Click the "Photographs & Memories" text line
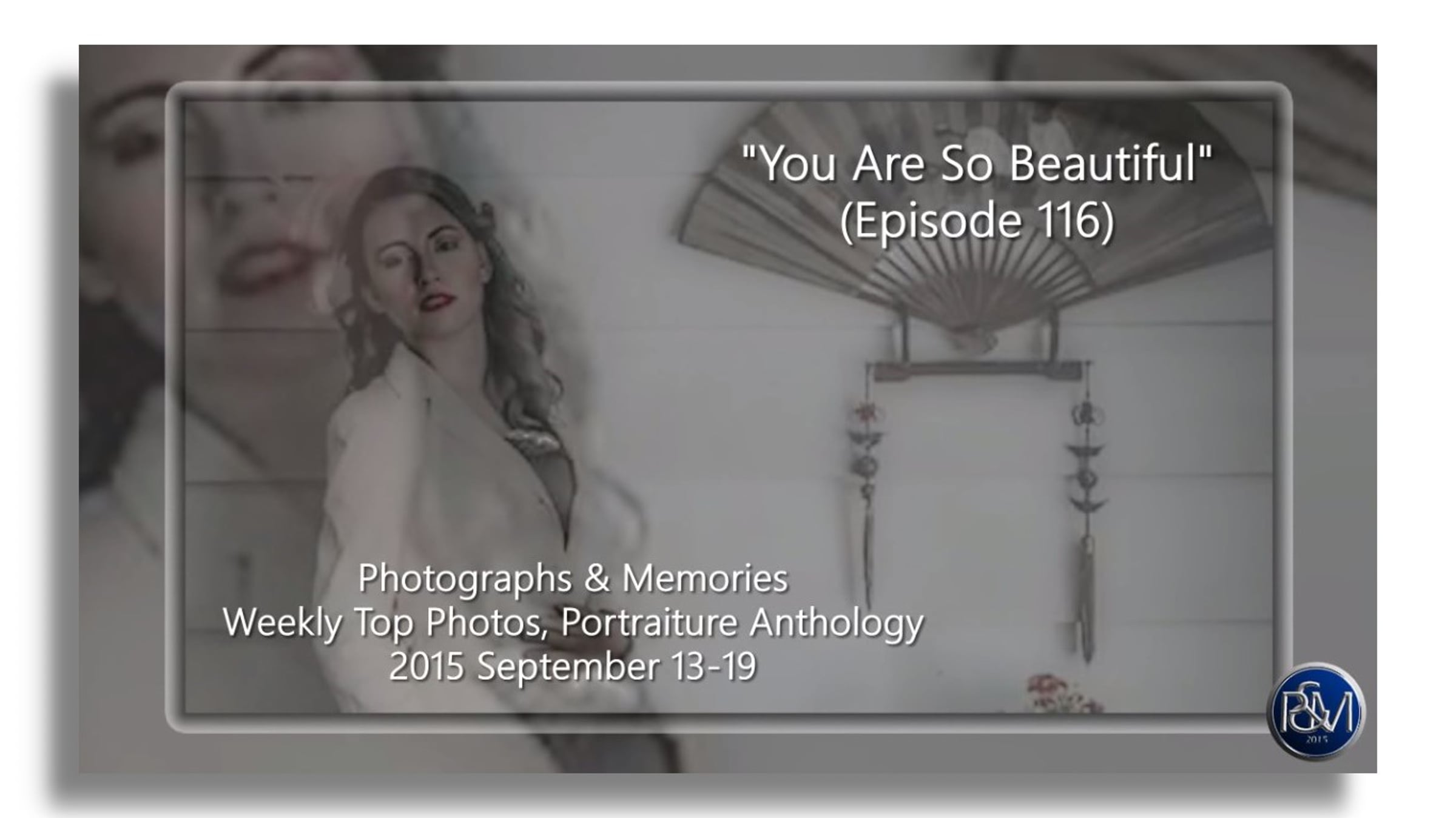The width and height of the screenshot is (1456, 818). coord(573,578)
